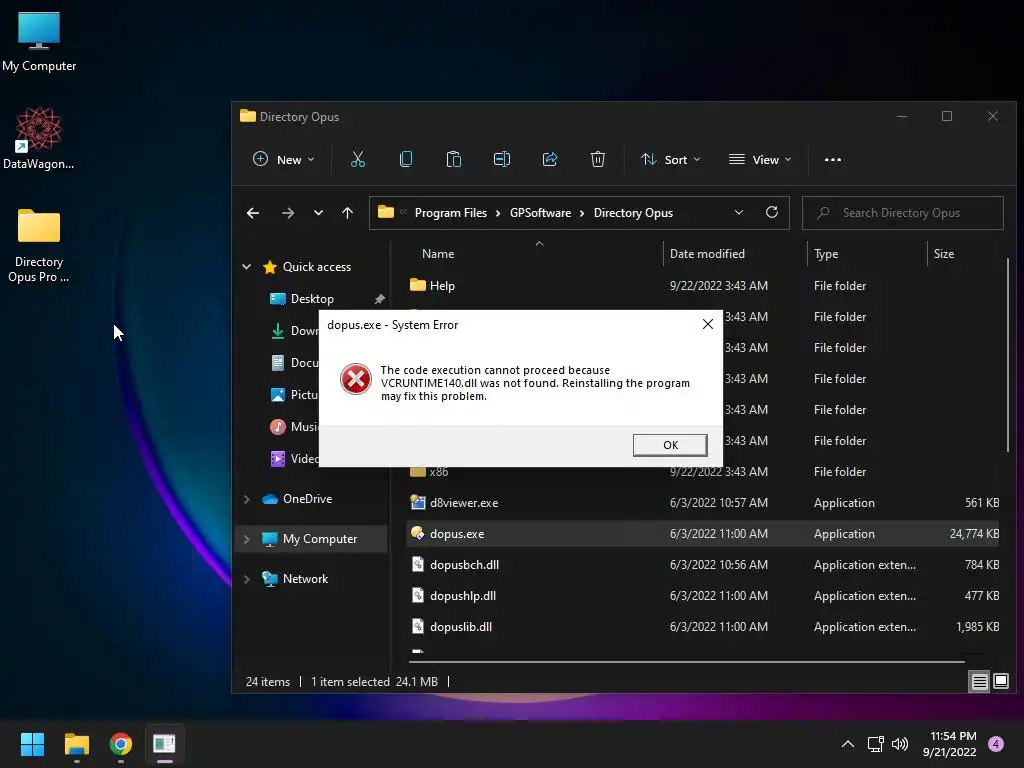Open the View dropdown menu
The width and height of the screenshot is (1024, 768).
[760, 159]
